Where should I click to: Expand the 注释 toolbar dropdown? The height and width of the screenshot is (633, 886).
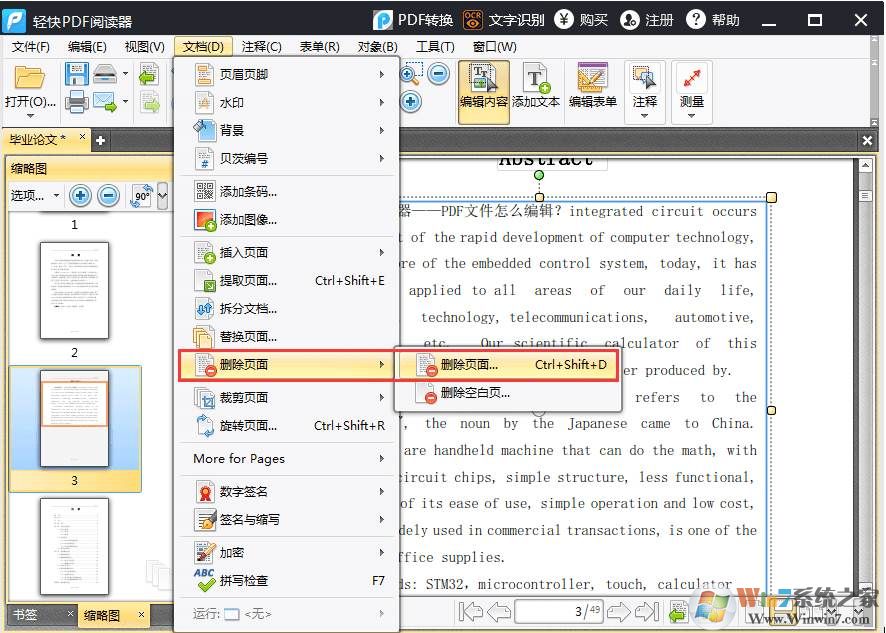click(645, 117)
